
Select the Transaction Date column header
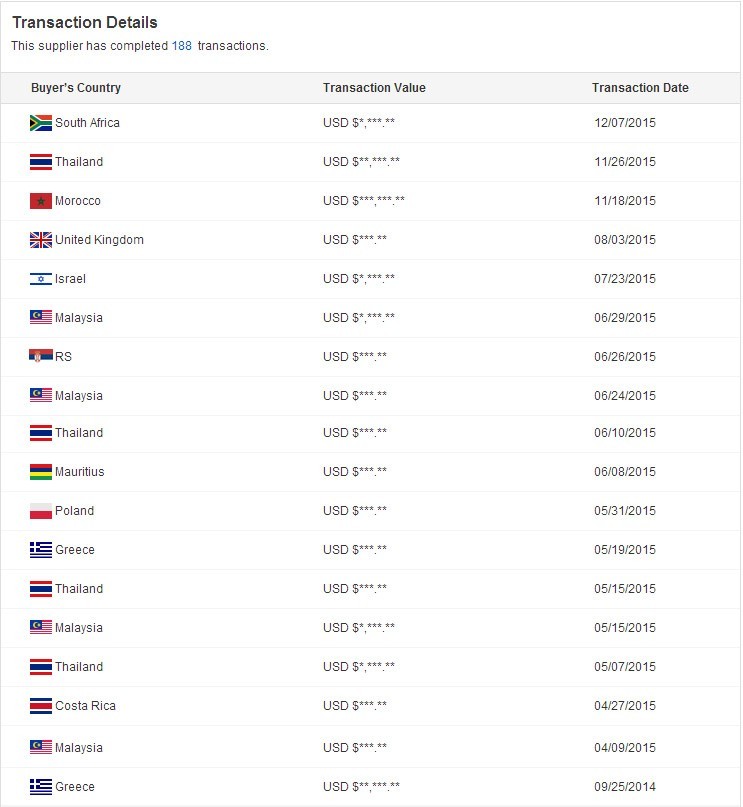tap(640, 87)
